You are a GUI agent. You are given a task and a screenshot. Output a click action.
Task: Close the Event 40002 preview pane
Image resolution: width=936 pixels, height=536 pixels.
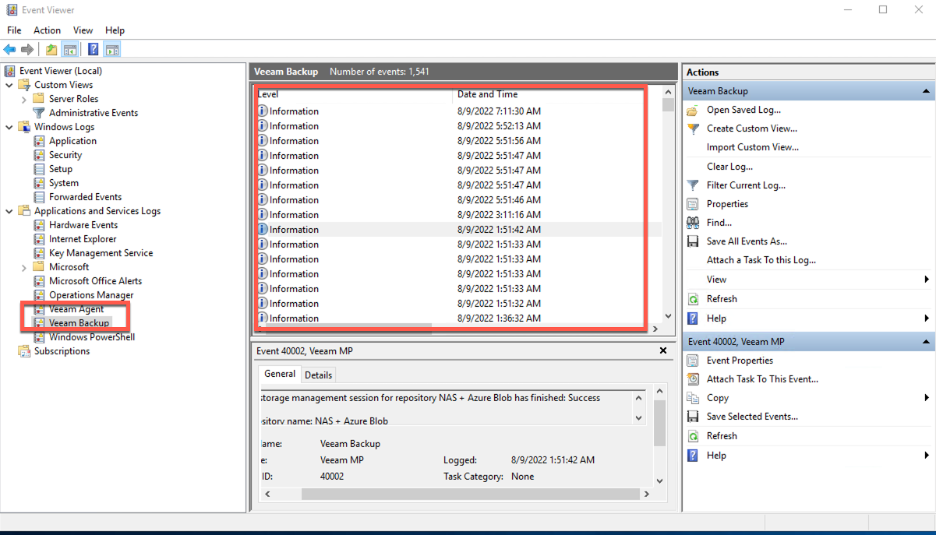coord(663,351)
